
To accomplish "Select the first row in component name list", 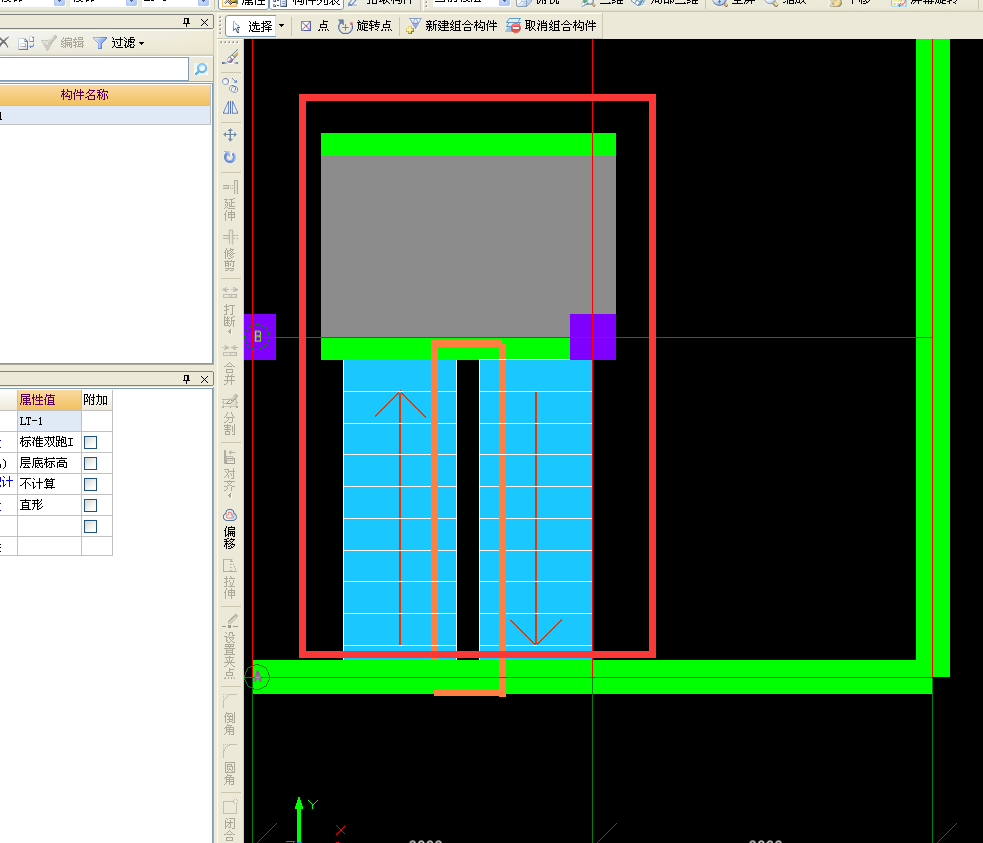I will 105,115.
